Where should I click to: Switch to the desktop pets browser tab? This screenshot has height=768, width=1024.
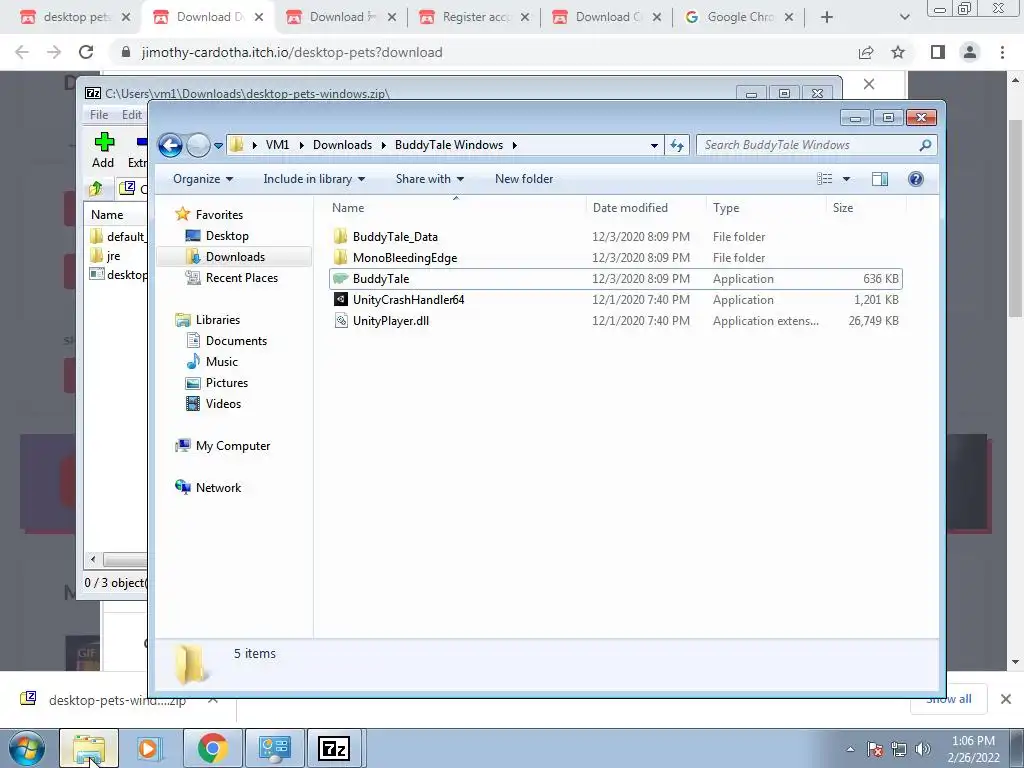(x=75, y=17)
